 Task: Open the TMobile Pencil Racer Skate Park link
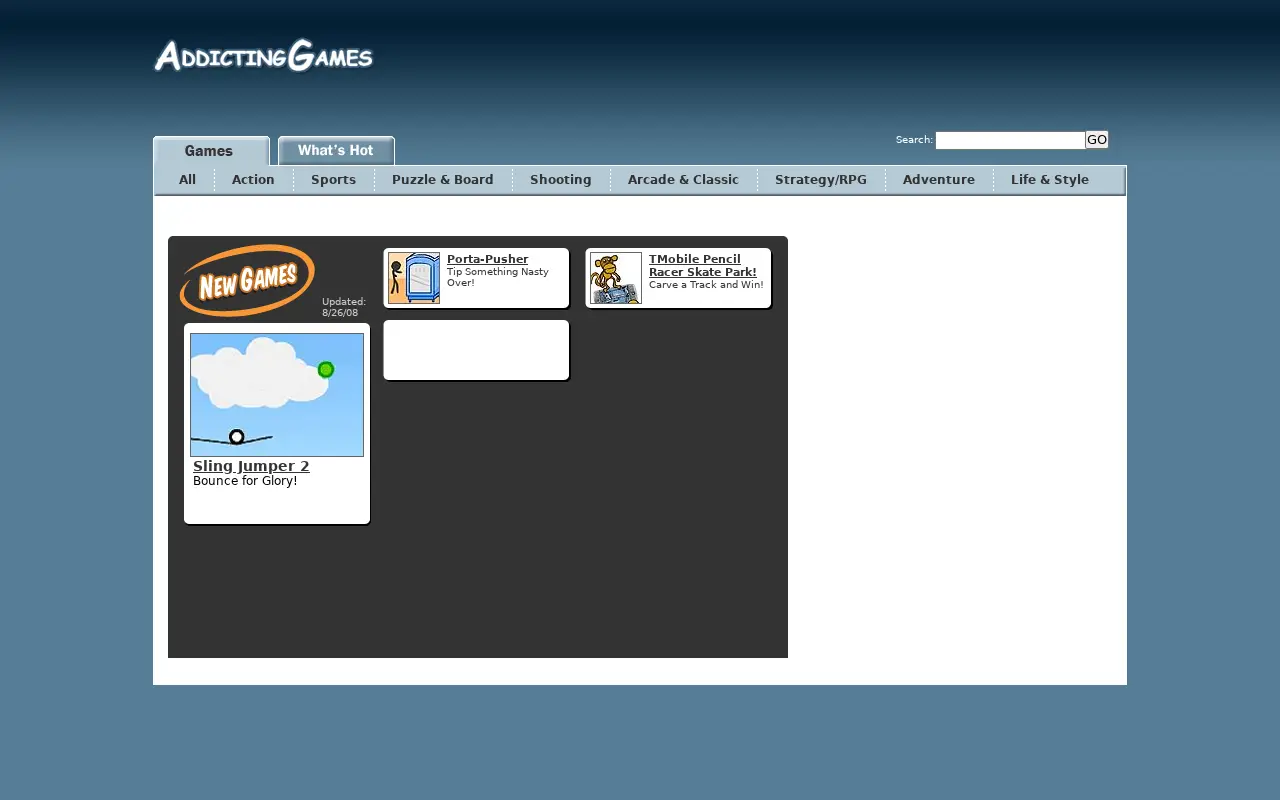click(x=703, y=266)
